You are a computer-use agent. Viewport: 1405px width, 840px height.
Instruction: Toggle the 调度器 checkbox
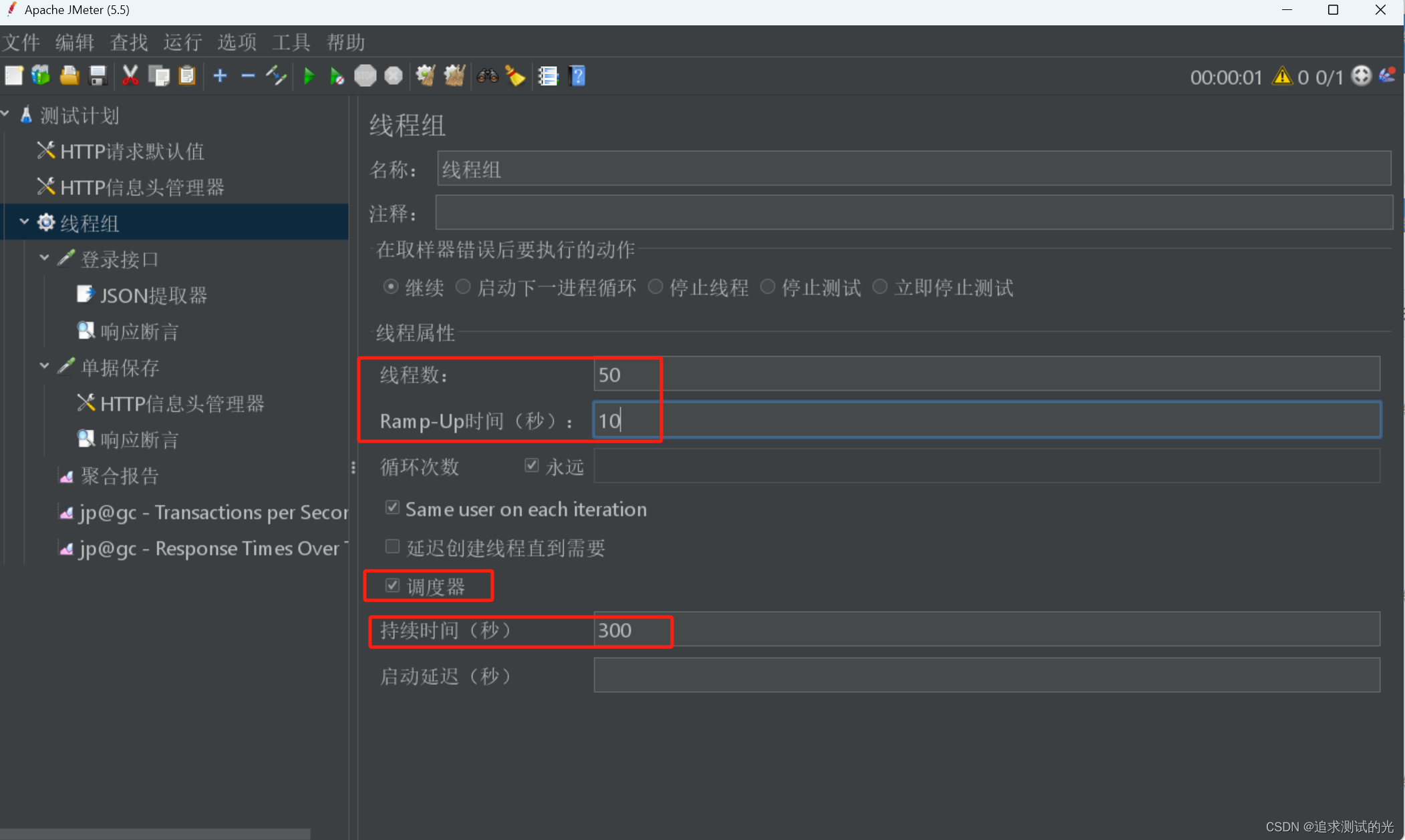392,586
